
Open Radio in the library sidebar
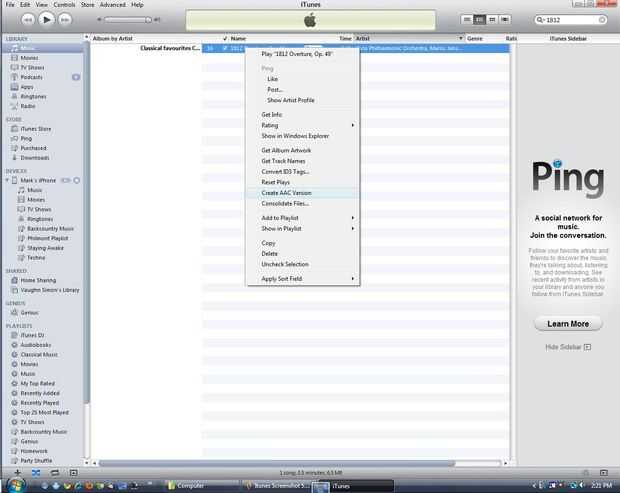tap(28, 106)
